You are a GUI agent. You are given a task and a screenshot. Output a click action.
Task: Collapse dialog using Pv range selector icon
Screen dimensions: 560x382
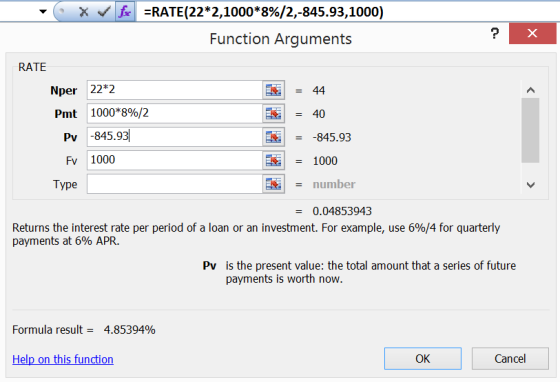click(x=274, y=137)
